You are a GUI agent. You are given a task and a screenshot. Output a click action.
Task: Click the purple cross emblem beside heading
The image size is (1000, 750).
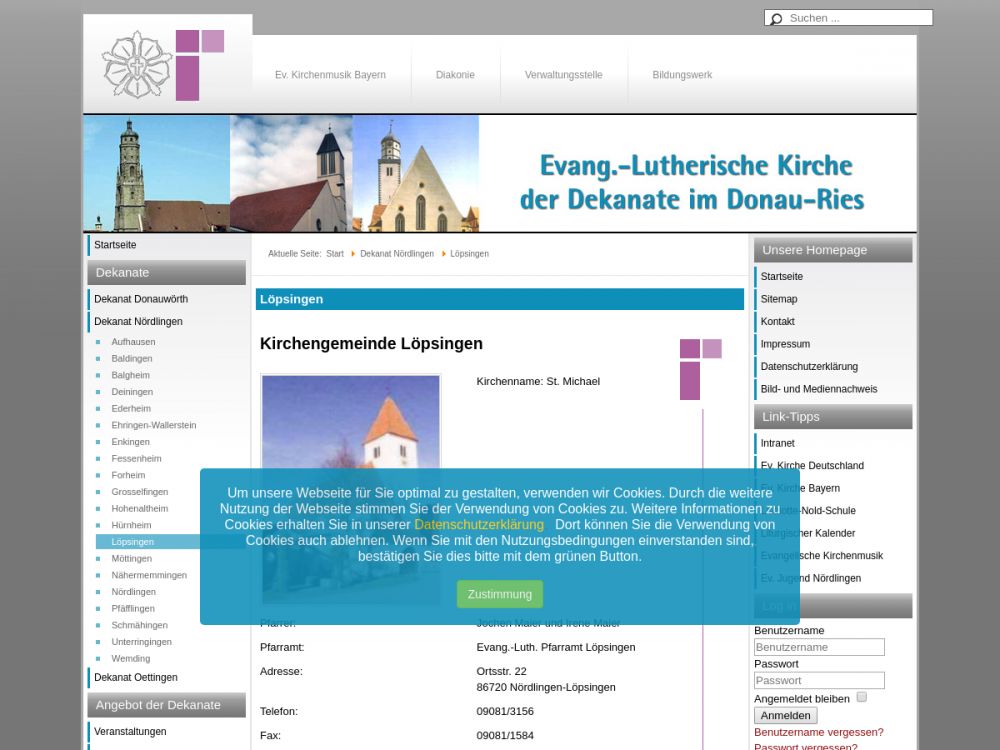(700, 368)
